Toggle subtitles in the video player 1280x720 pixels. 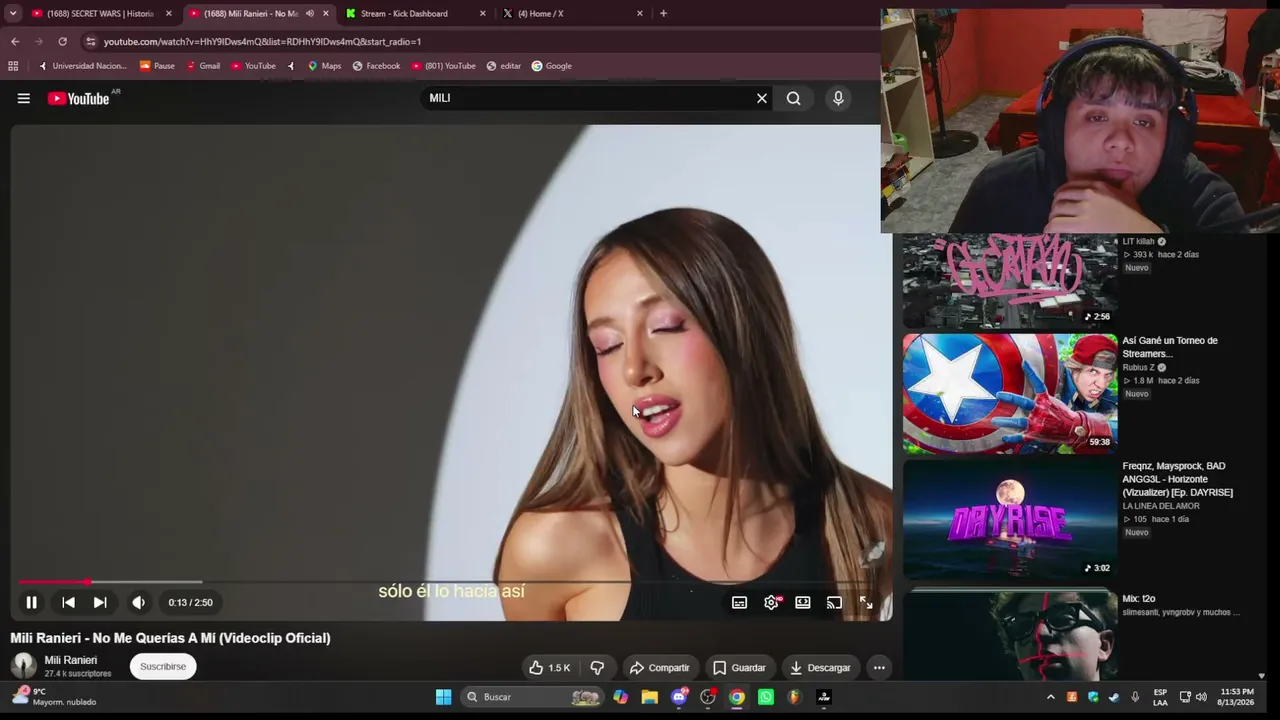tap(739, 602)
